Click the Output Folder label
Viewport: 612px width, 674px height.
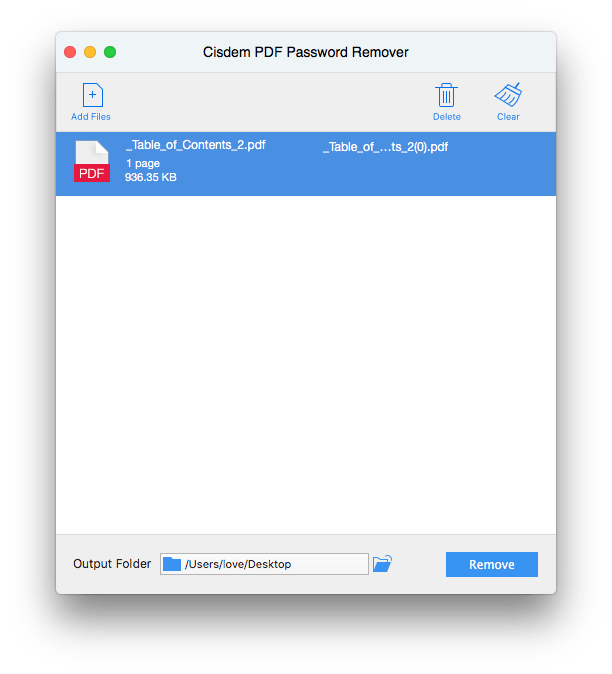click(x=112, y=564)
